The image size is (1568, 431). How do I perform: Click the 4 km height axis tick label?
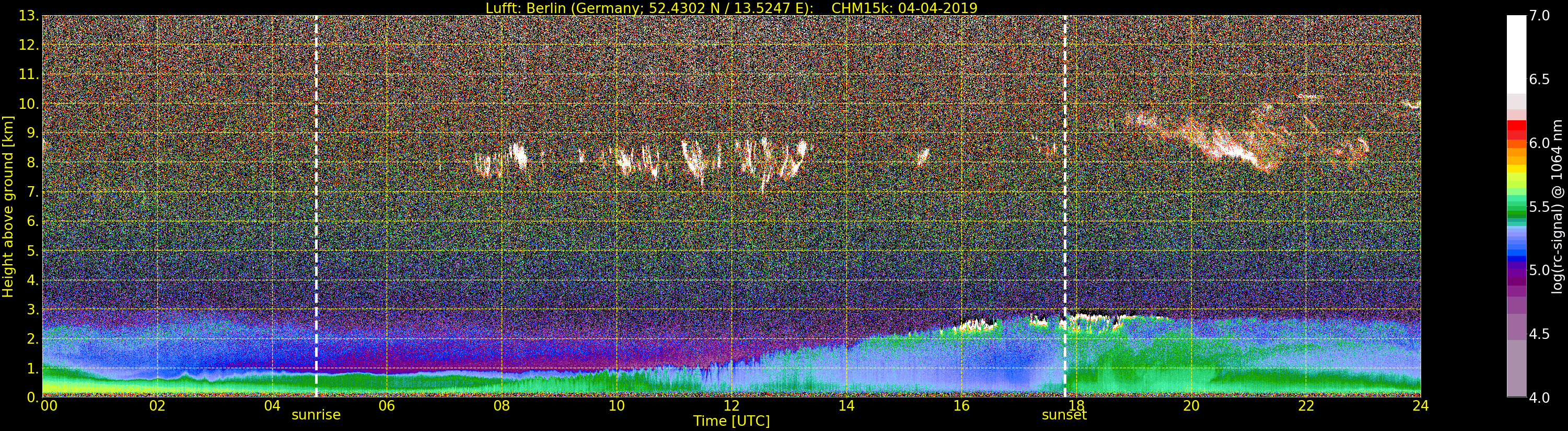[x=33, y=280]
